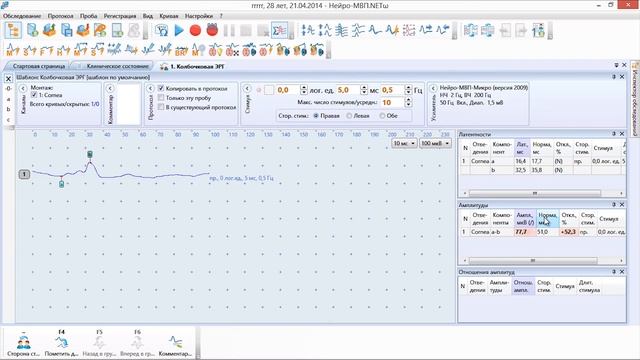Click the database with green circle icon
640x360 pixels.
pyautogui.click(x=33, y=31)
